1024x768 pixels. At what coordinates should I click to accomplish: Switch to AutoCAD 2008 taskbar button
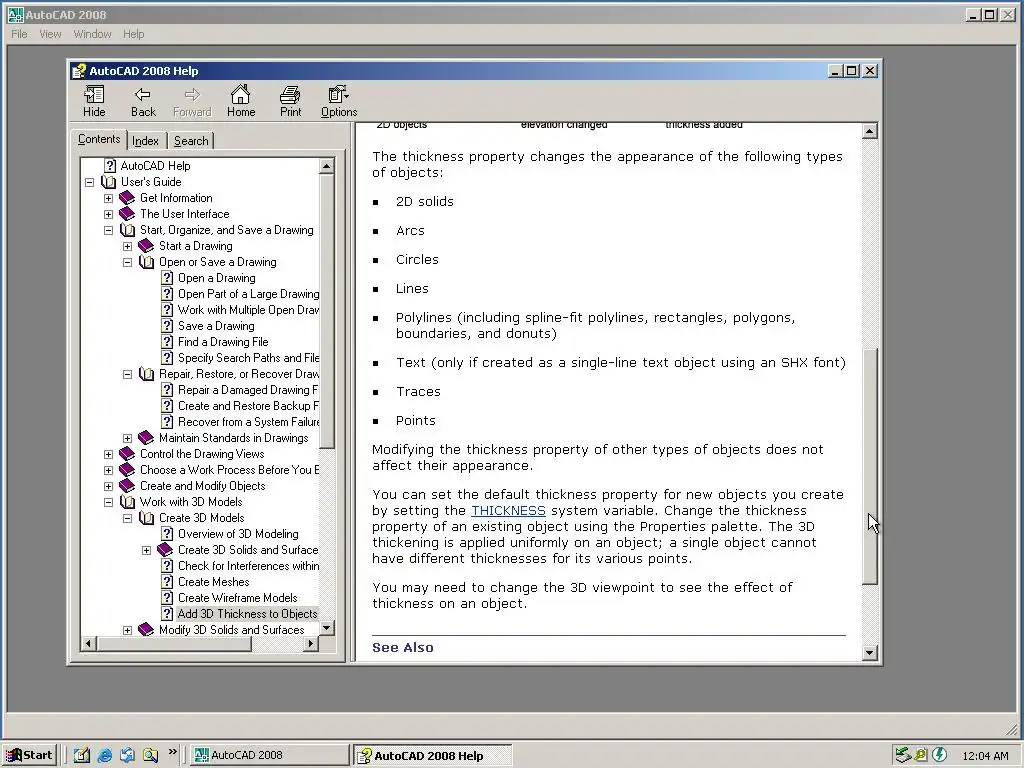pyautogui.click(x=269, y=755)
